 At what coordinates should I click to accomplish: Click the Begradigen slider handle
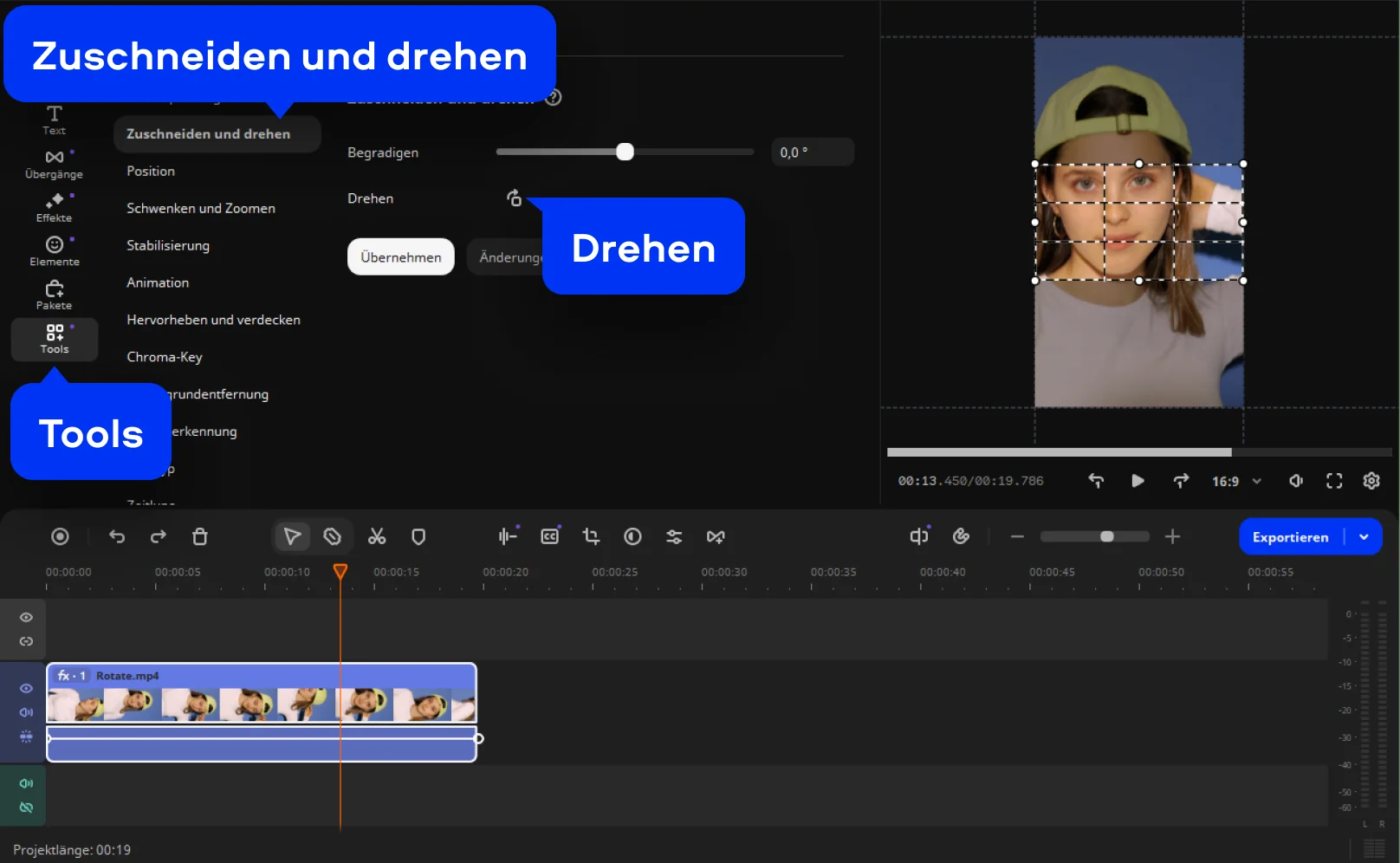pyautogui.click(x=625, y=152)
